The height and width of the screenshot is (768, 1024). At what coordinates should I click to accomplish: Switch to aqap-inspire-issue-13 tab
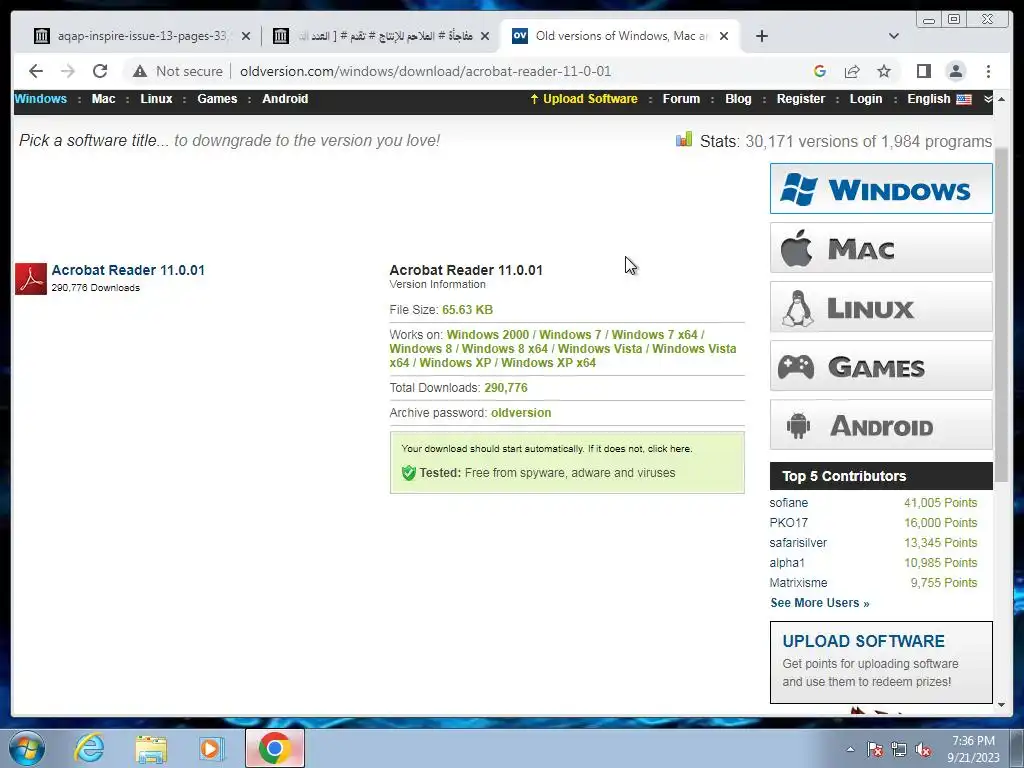[142, 36]
